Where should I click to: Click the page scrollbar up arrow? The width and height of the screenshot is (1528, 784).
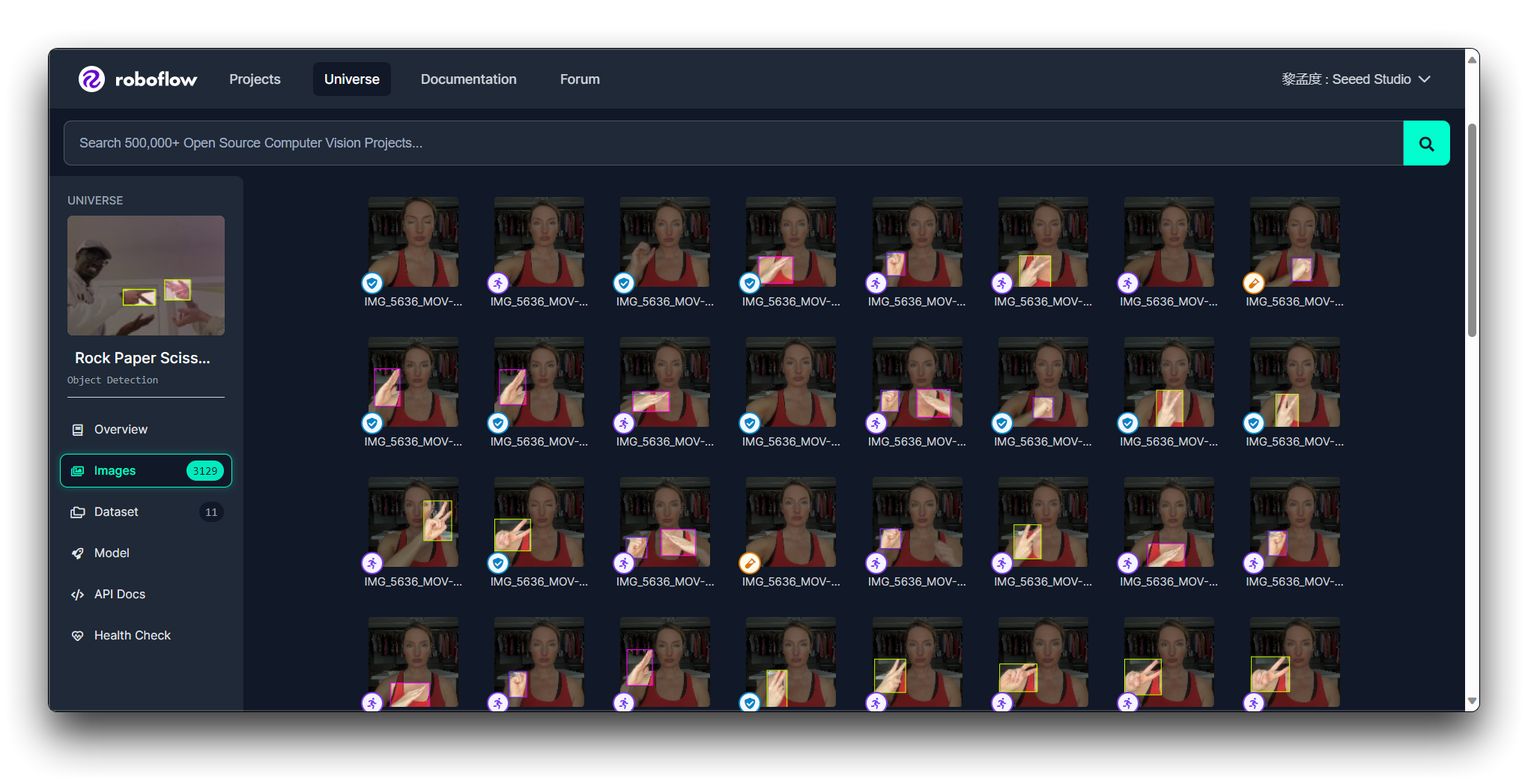(1473, 59)
